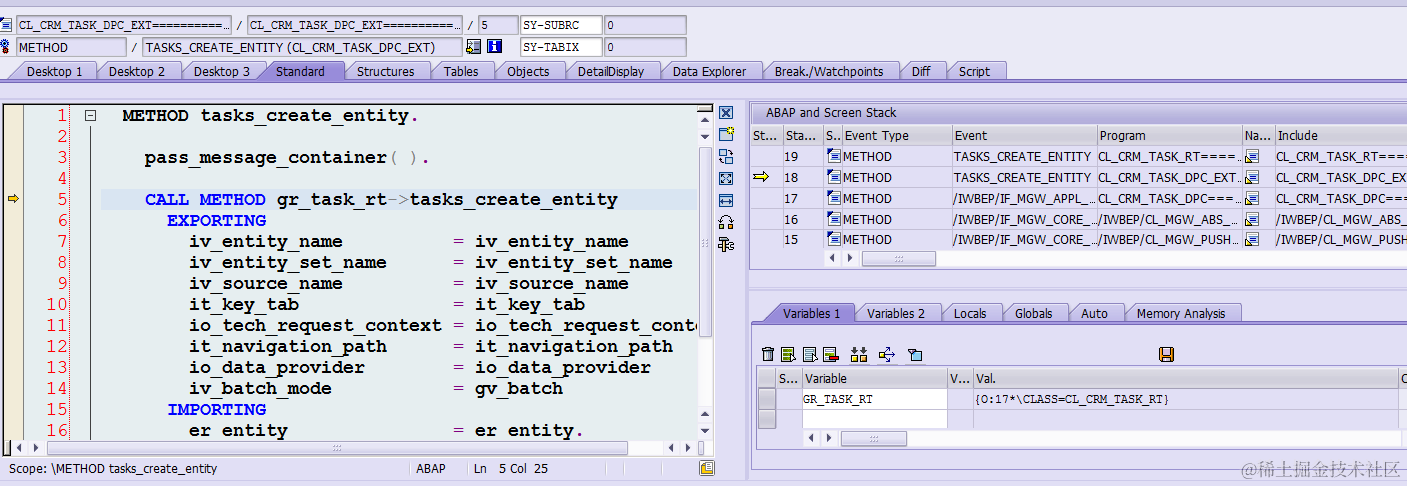
Task: Click the stack kind icon in row 19
Action: [833, 157]
